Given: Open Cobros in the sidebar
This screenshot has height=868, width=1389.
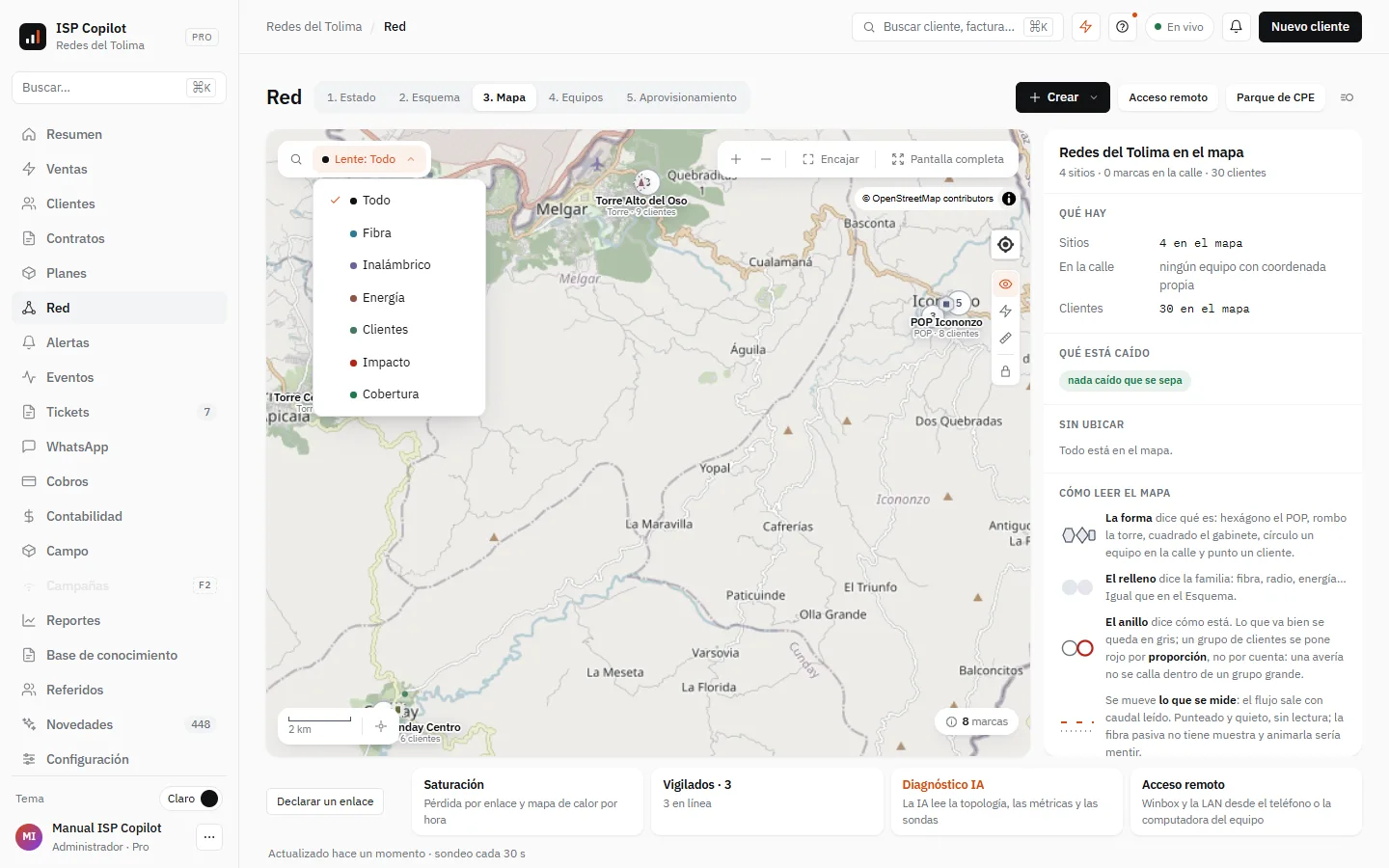Looking at the screenshot, I should (x=120, y=481).
